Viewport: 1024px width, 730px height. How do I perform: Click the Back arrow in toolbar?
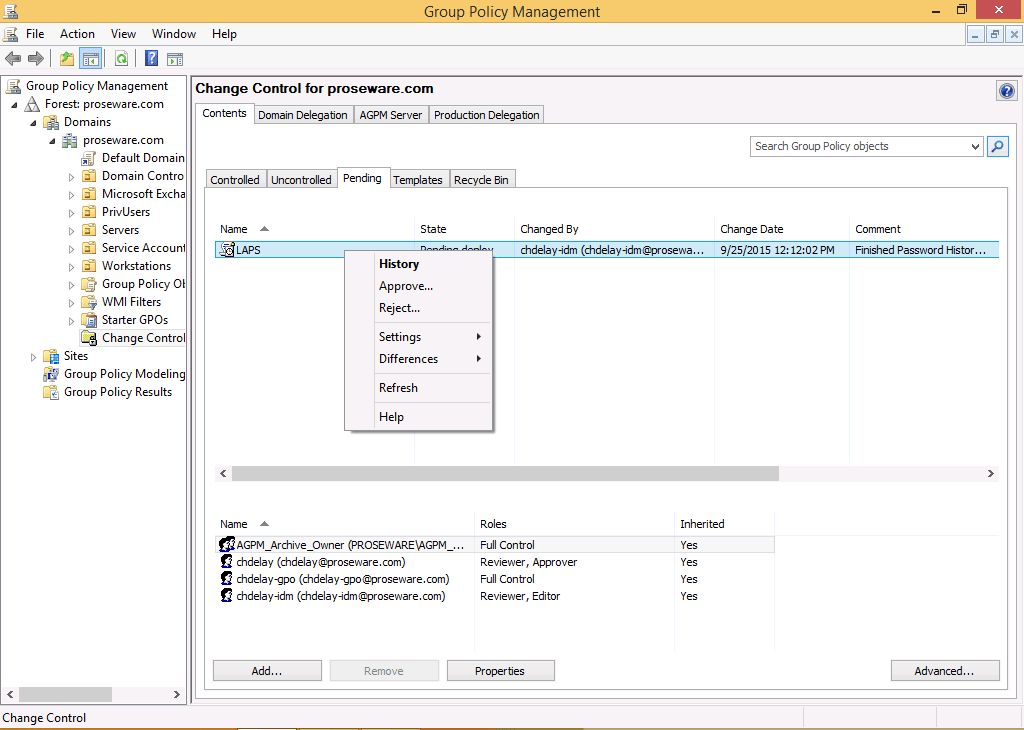(13, 59)
